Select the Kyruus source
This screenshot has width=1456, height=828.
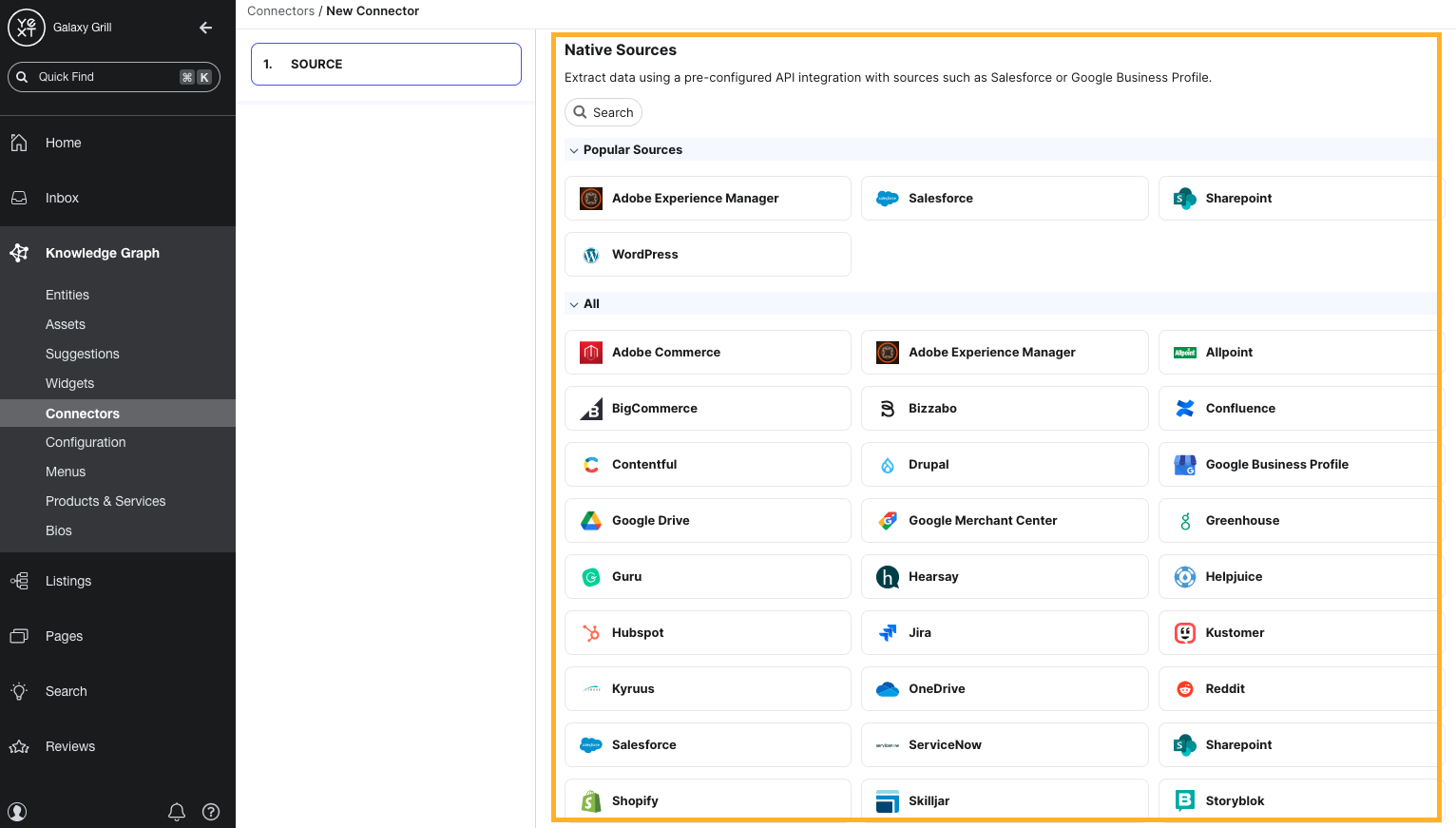tap(708, 688)
